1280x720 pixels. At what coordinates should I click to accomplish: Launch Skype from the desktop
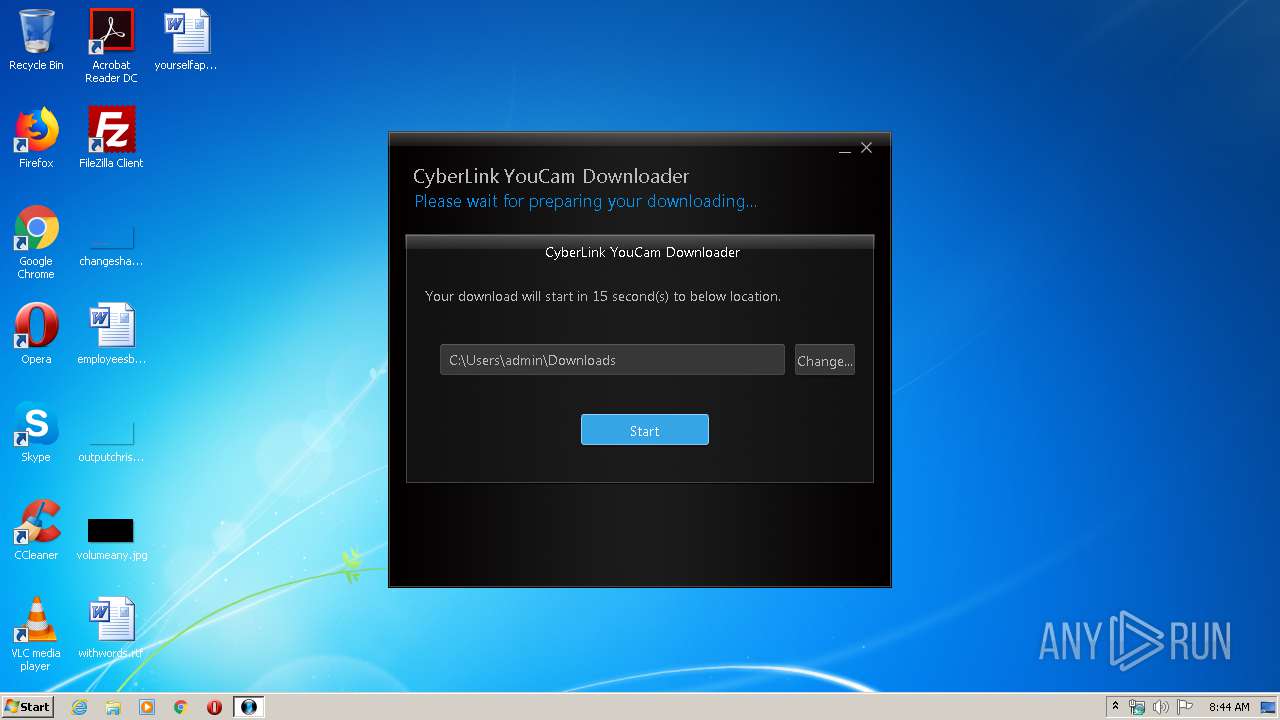click(36, 432)
